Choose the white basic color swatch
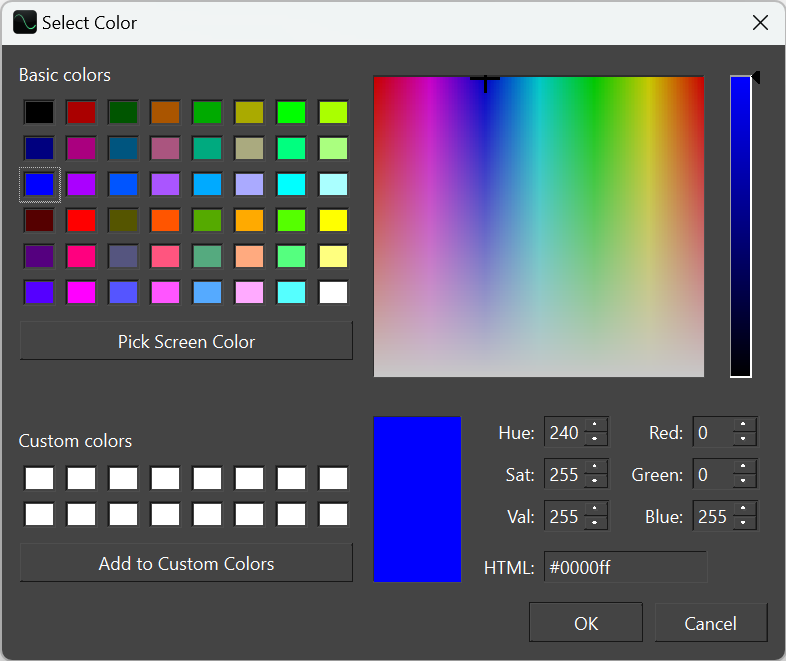The image size is (786, 661). [x=333, y=292]
